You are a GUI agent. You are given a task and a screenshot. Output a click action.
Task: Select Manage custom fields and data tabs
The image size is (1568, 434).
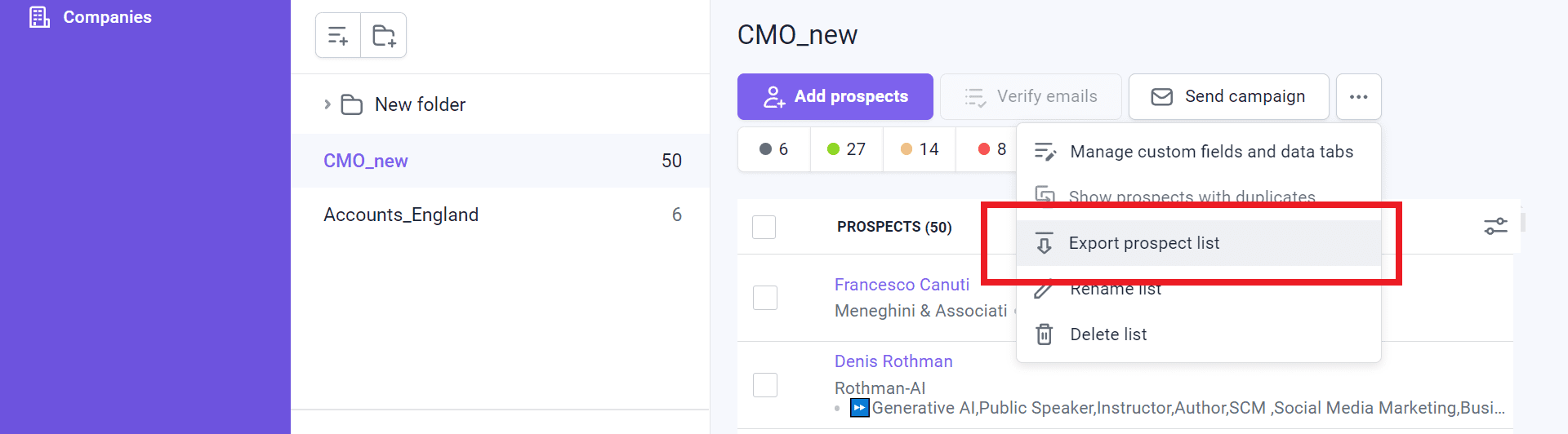tap(1211, 152)
